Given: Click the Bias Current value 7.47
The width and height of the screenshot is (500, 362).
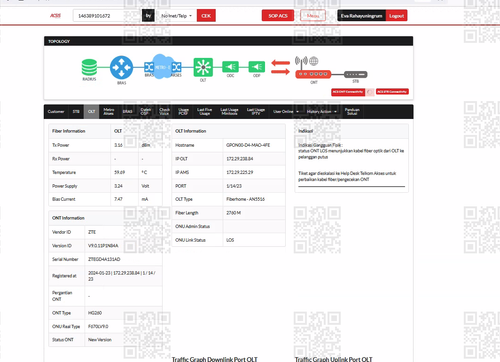Looking at the screenshot, I should click(x=118, y=199).
